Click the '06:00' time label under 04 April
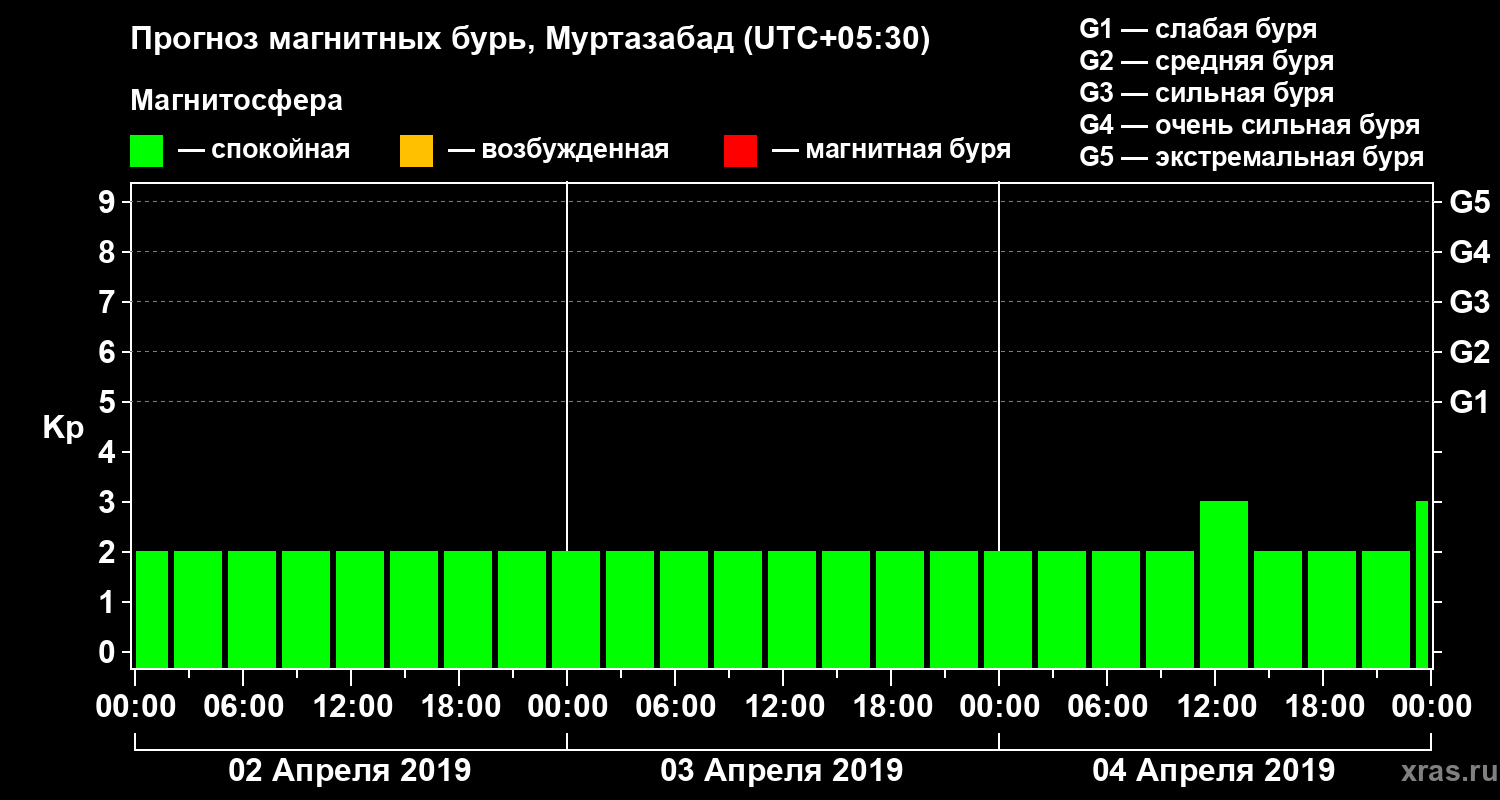This screenshot has height=800, width=1500. [x=1108, y=707]
